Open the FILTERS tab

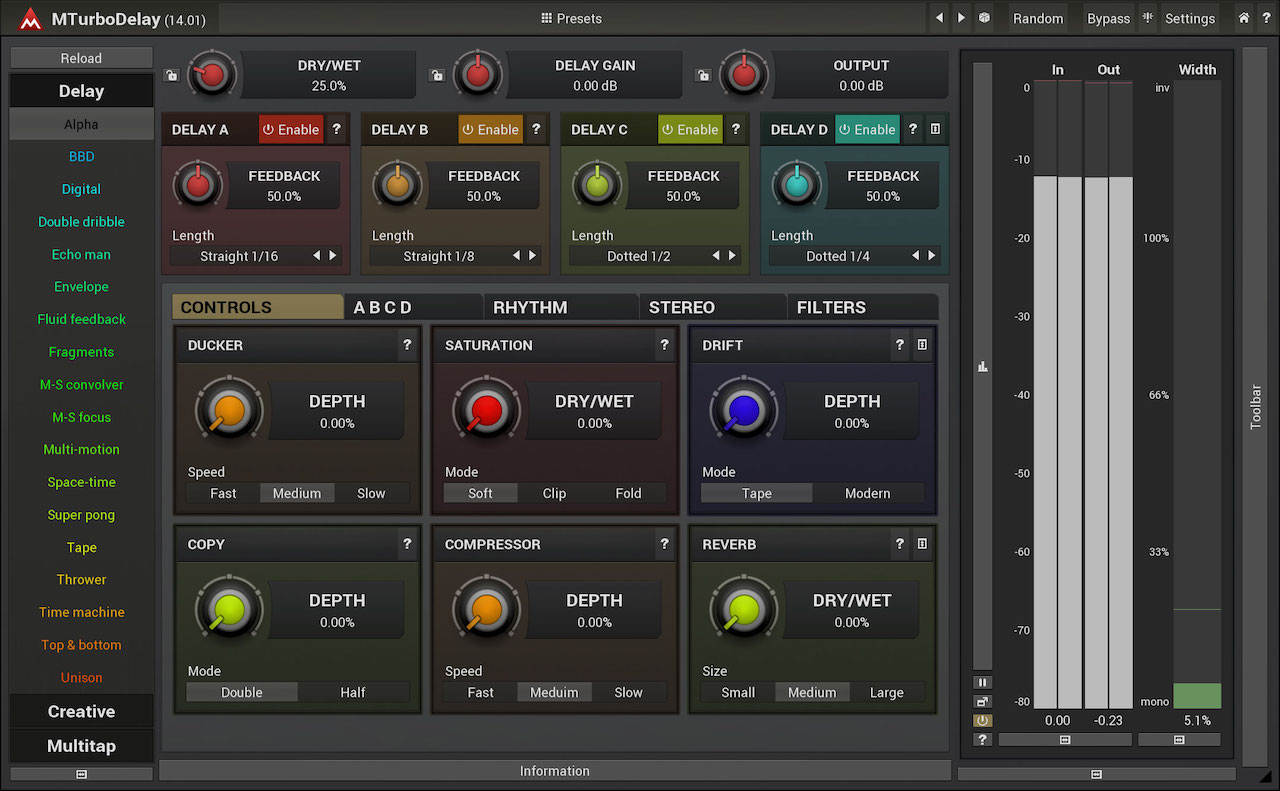click(x=831, y=307)
